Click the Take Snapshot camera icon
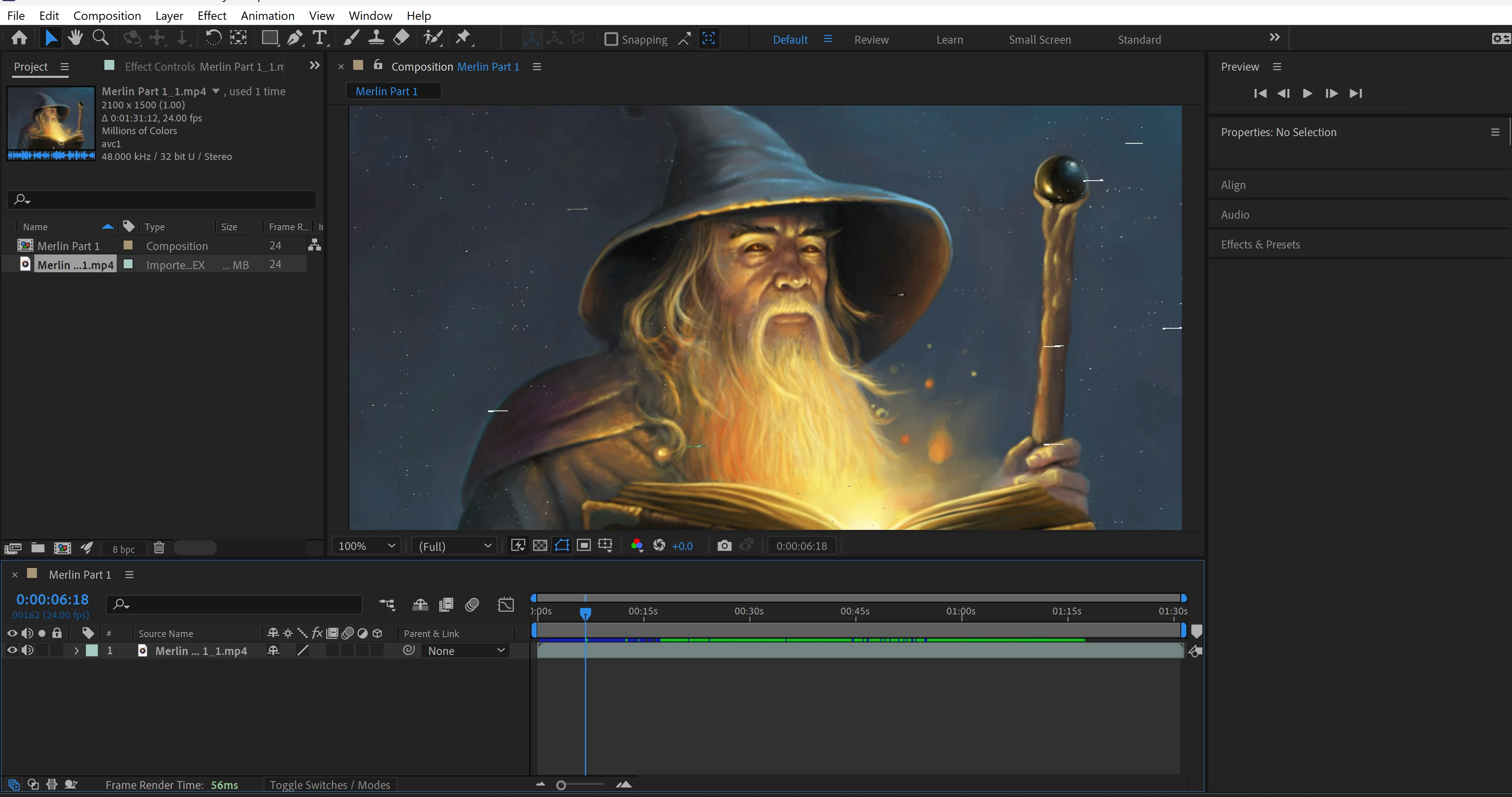This screenshot has width=1512, height=797. click(724, 546)
